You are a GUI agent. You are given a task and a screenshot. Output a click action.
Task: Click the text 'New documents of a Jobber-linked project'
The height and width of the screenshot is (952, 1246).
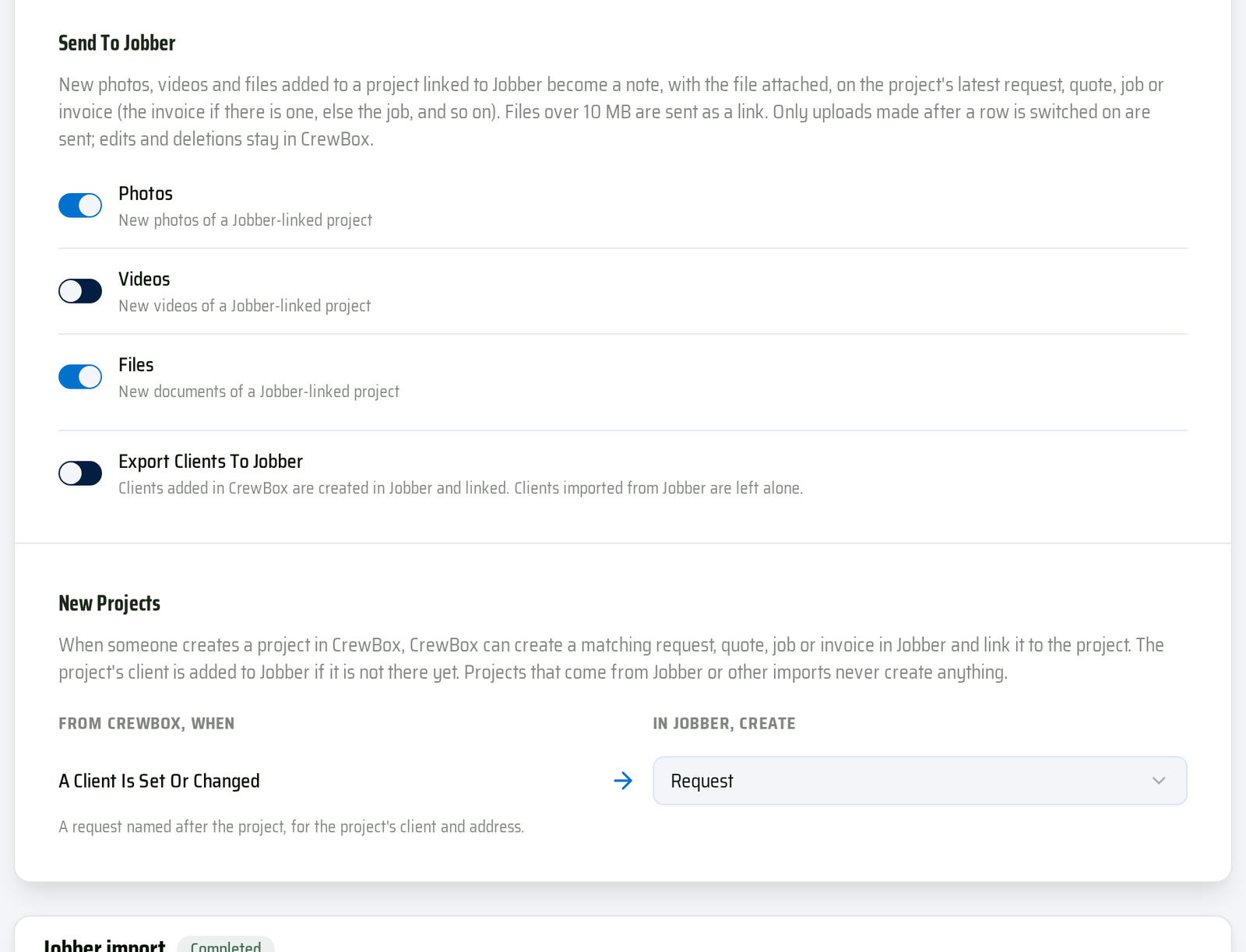(259, 392)
